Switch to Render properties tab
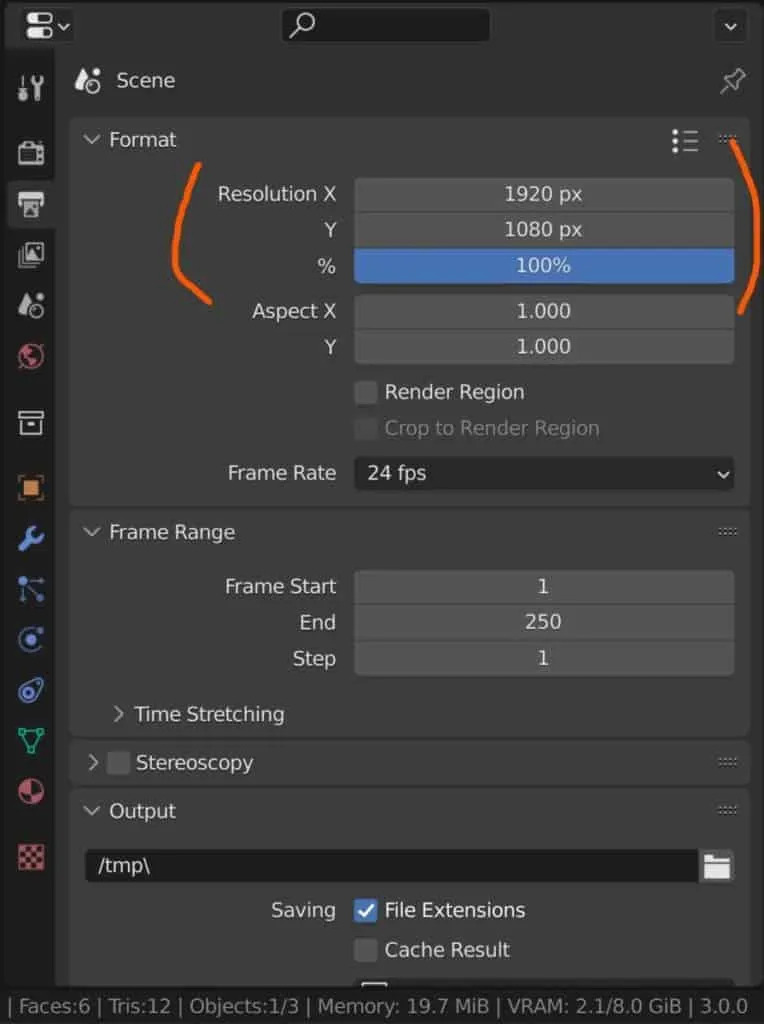The width and height of the screenshot is (764, 1024). [x=31, y=152]
